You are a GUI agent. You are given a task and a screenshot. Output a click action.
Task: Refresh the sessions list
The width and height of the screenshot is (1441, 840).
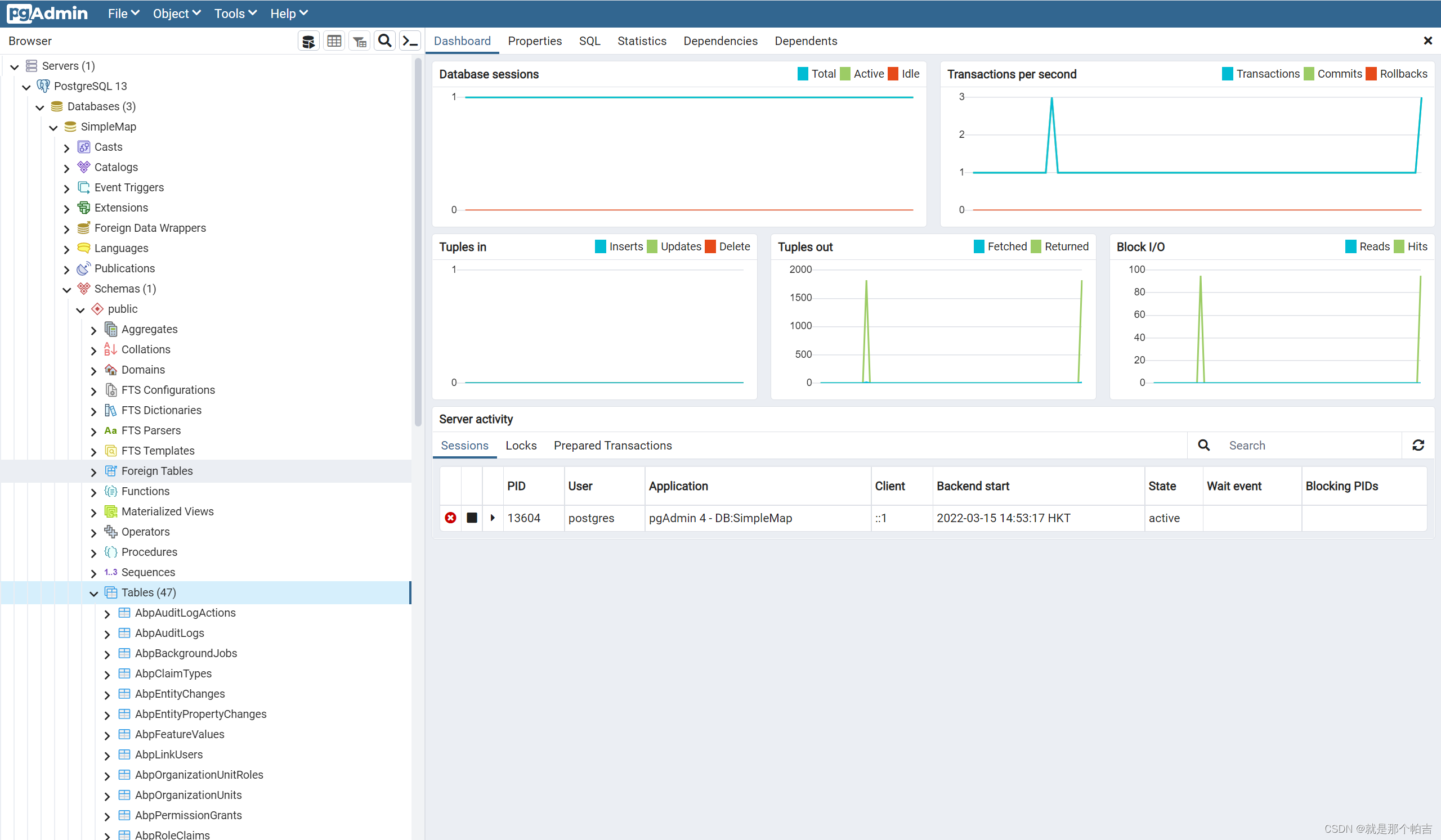(x=1419, y=445)
